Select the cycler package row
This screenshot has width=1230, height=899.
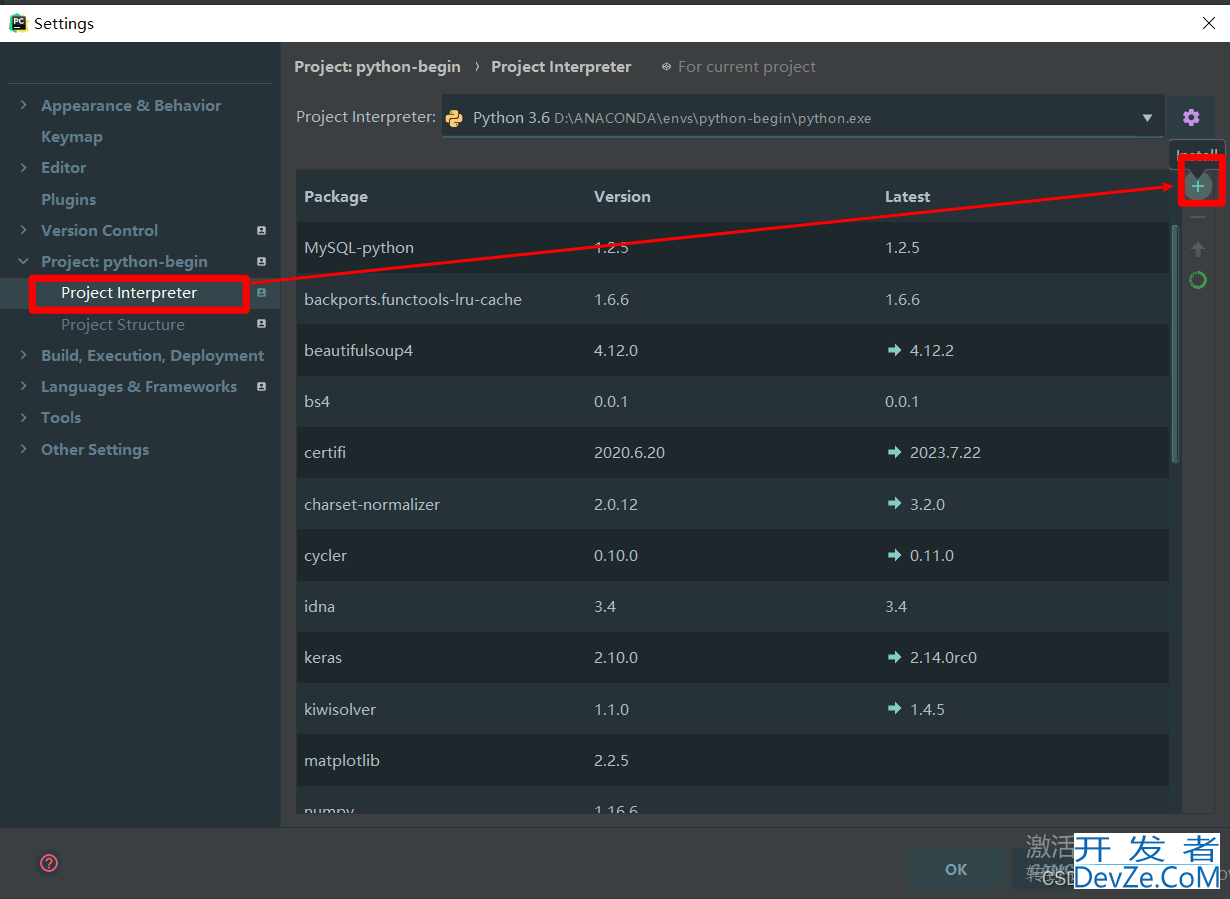(x=732, y=556)
